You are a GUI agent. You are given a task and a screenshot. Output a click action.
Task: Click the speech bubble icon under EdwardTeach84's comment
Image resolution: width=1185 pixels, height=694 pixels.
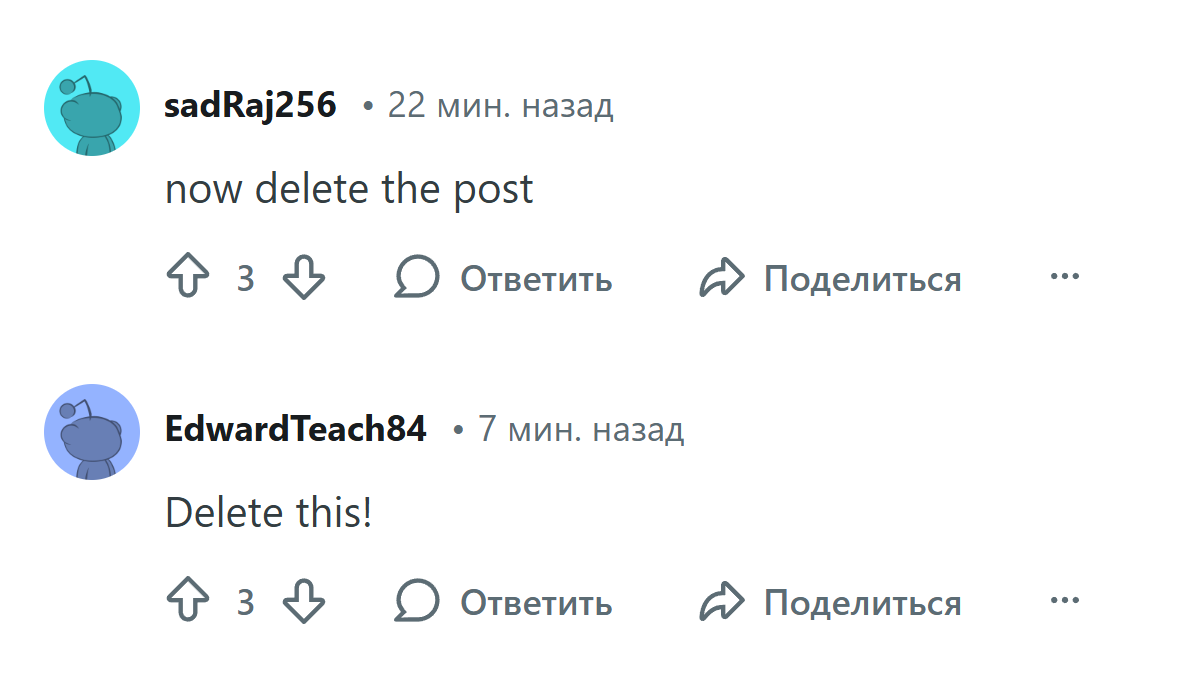(417, 602)
